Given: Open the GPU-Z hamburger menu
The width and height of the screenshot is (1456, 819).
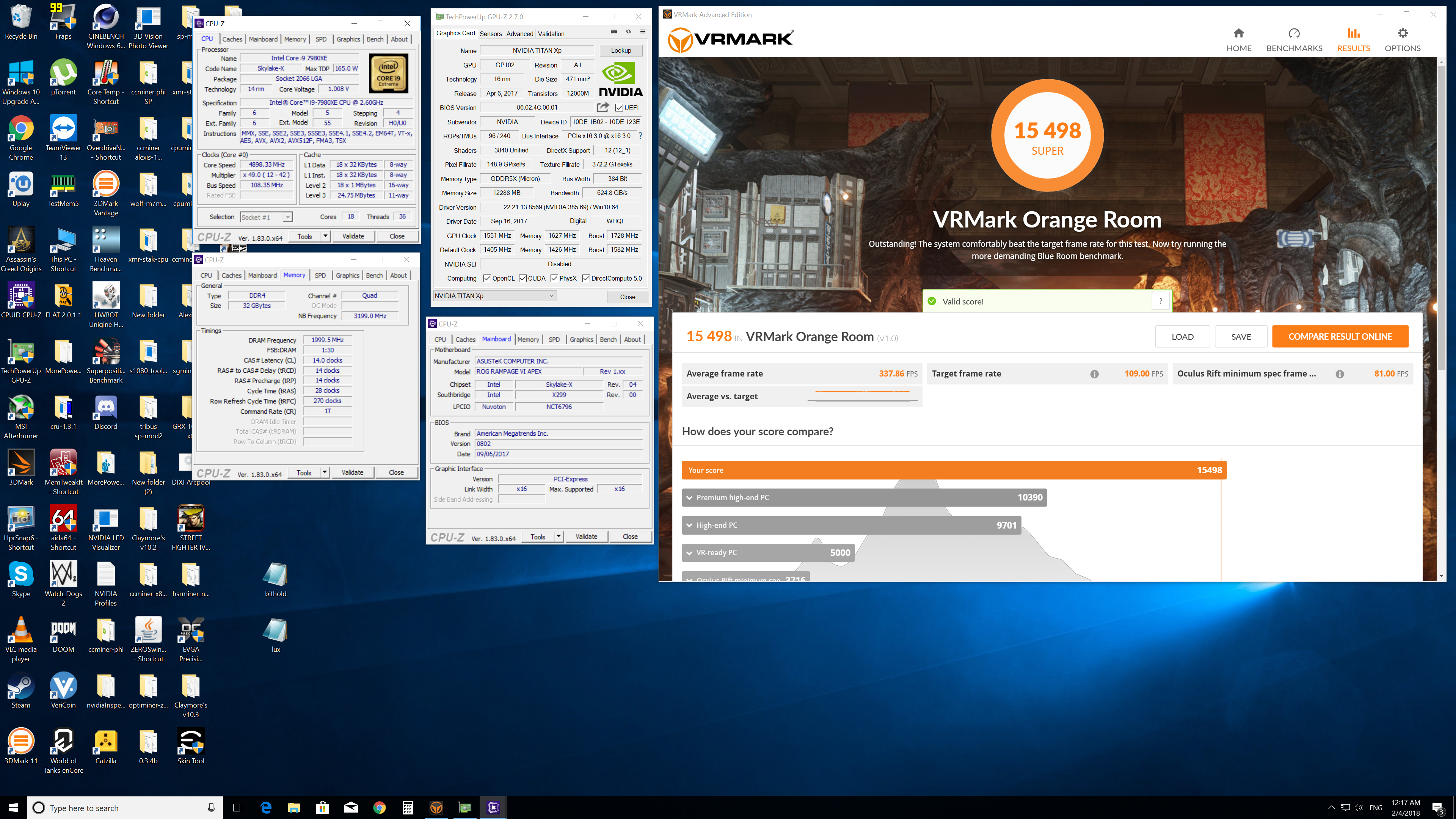Looking at the screenshot, I should [643, 31].
